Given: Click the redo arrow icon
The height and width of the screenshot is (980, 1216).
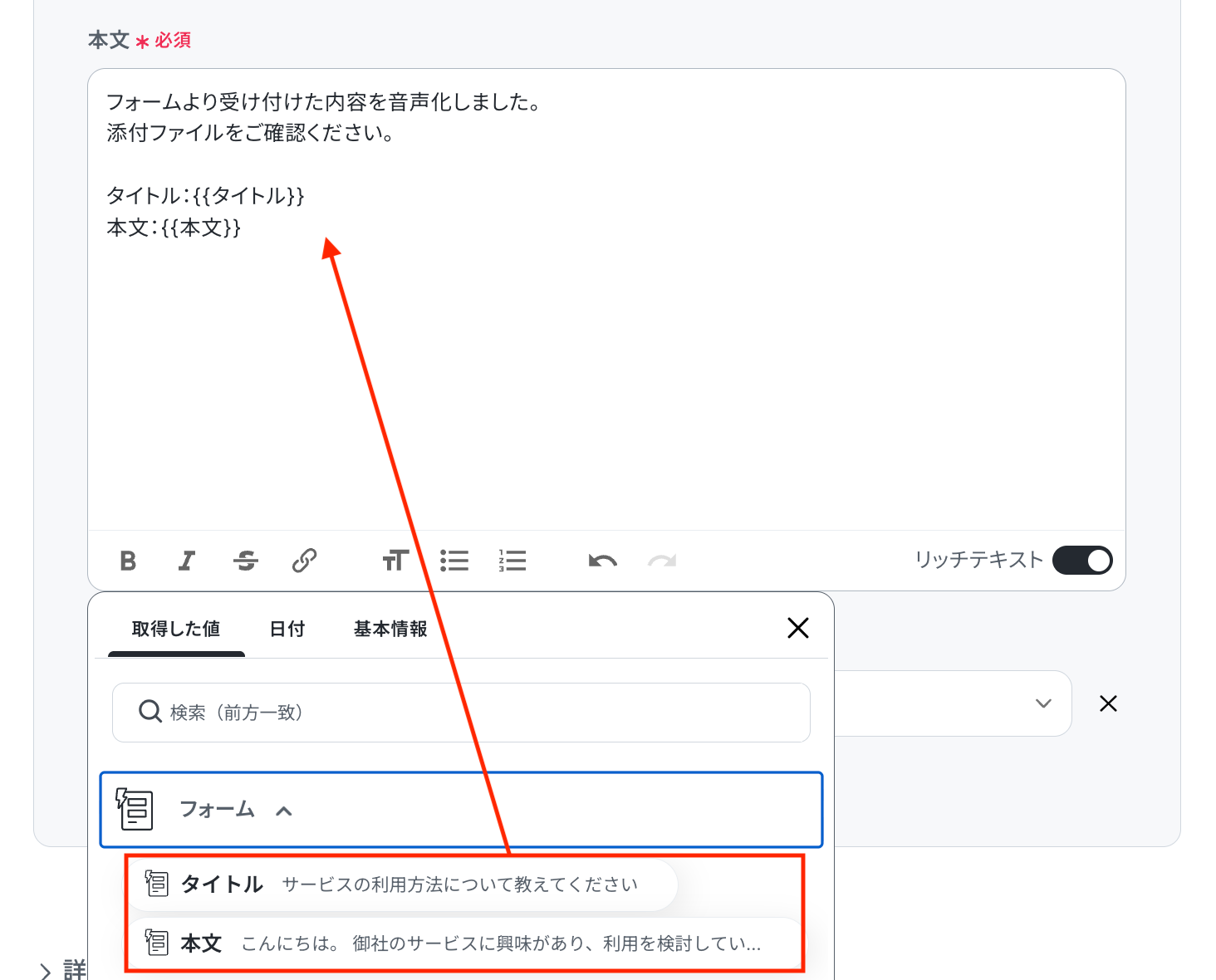Looking at the screenshot, I should click(662, 561).
